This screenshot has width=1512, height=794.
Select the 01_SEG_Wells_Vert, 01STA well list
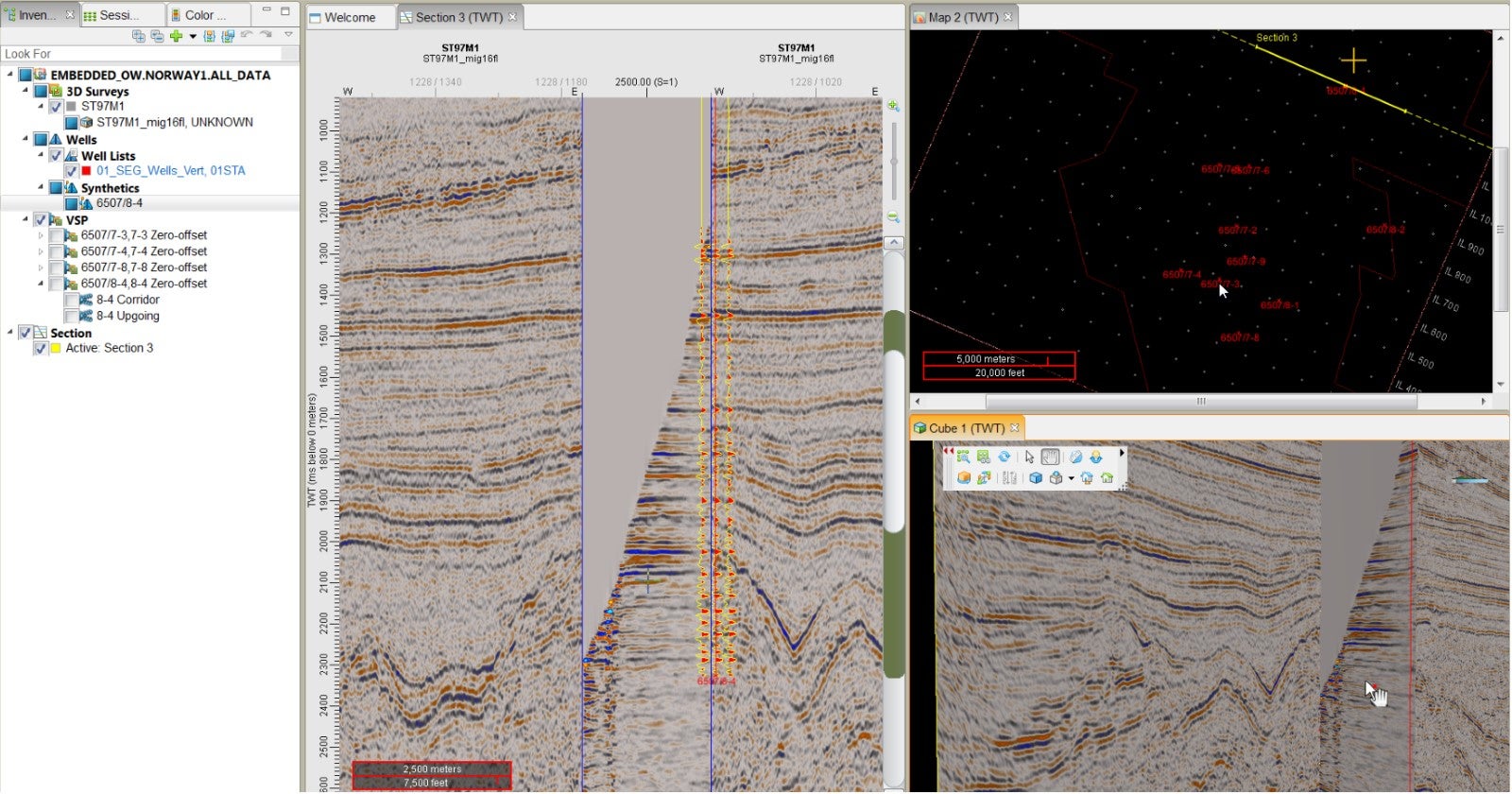[170, 171]
